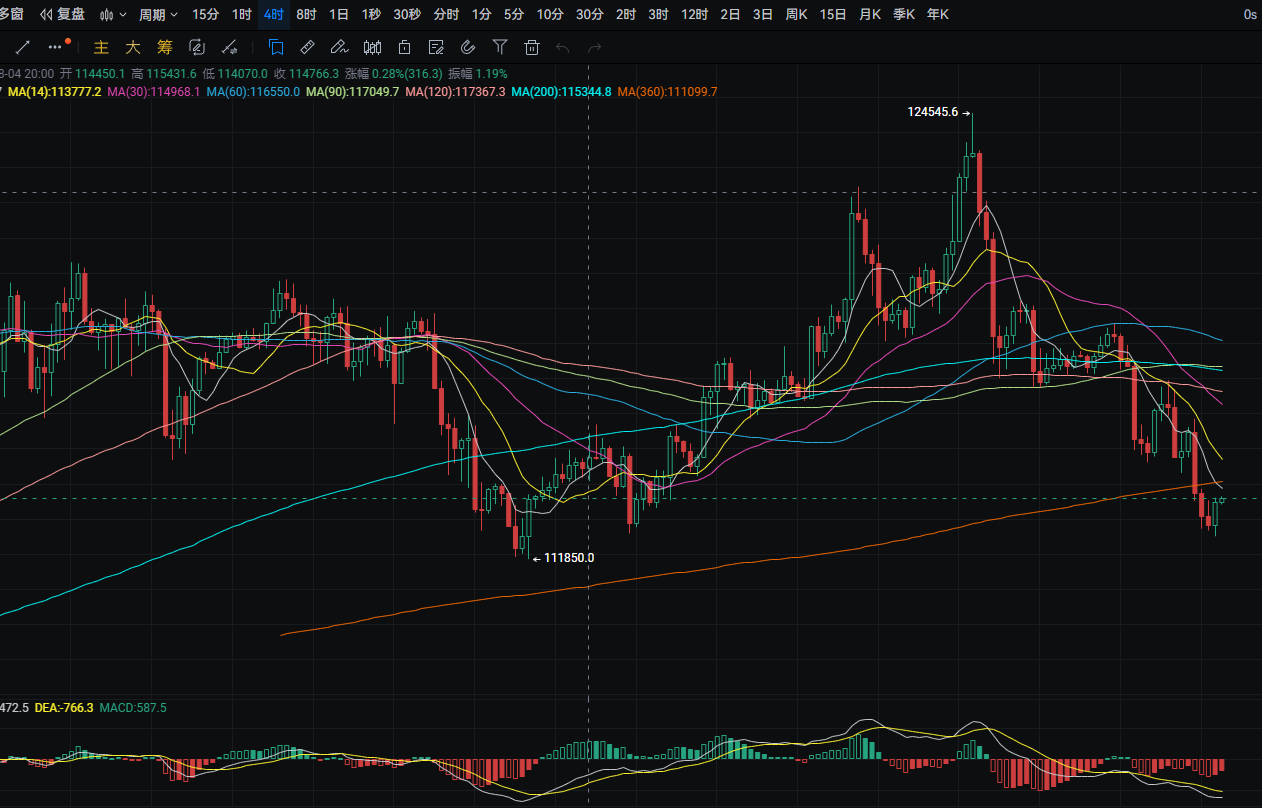Select the pencil brush drawing tool
Screen dimensions: 1262x808
[x=340, y=46]
